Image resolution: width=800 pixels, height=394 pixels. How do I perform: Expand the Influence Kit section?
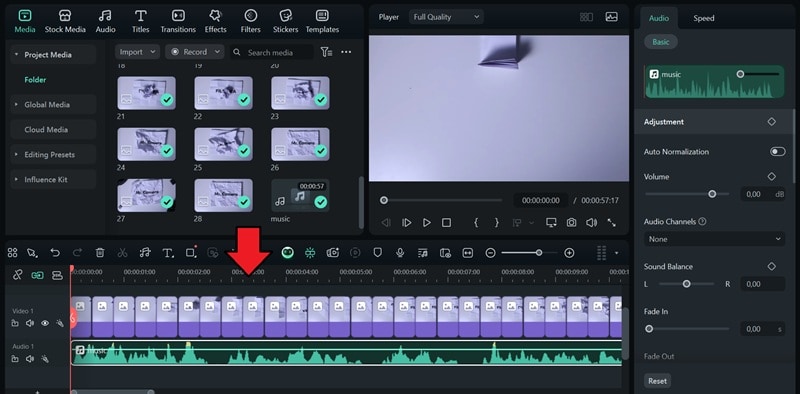tap(16, 180)
